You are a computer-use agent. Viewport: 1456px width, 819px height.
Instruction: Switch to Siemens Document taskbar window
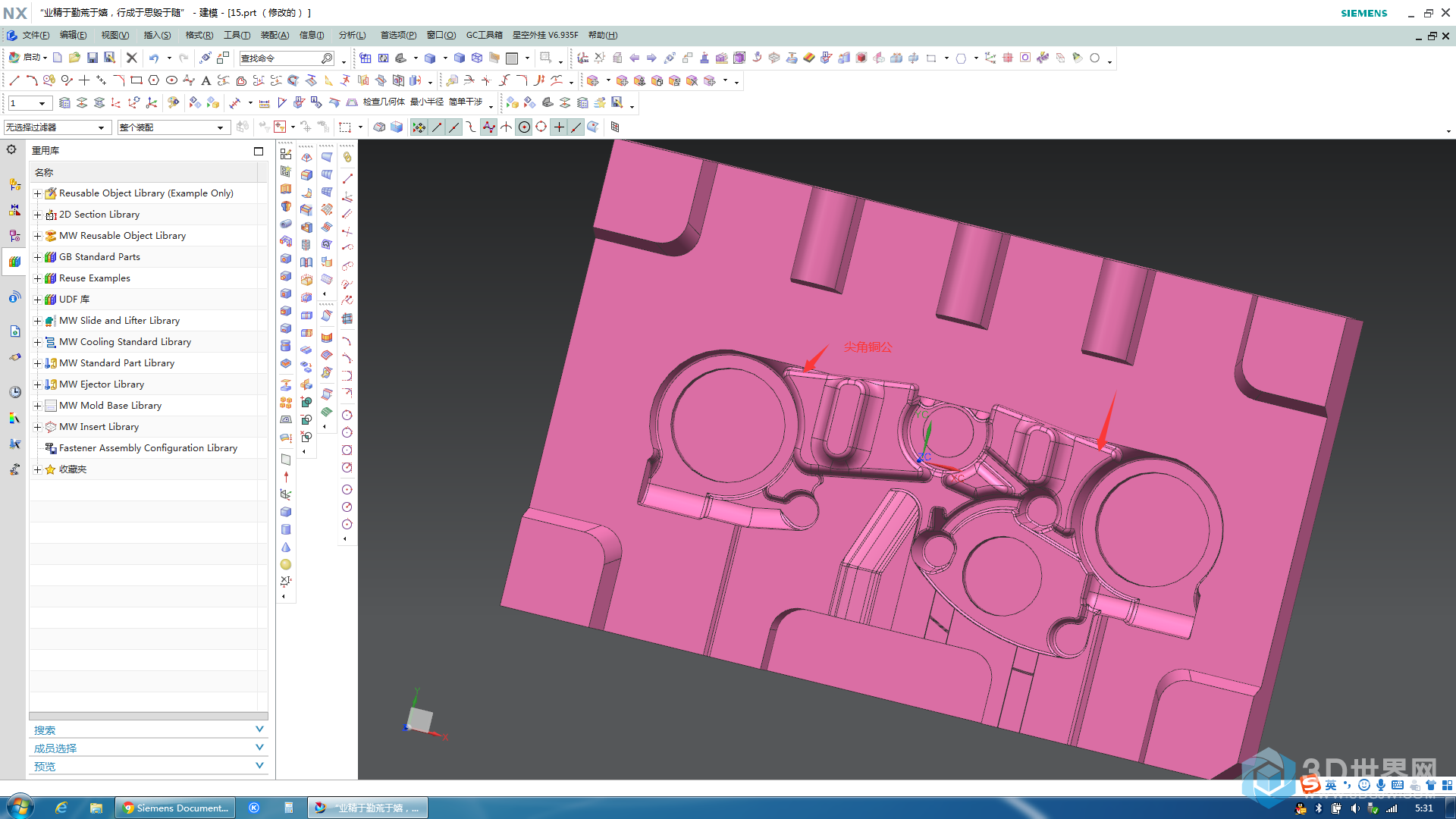click(x=175, y=808)
